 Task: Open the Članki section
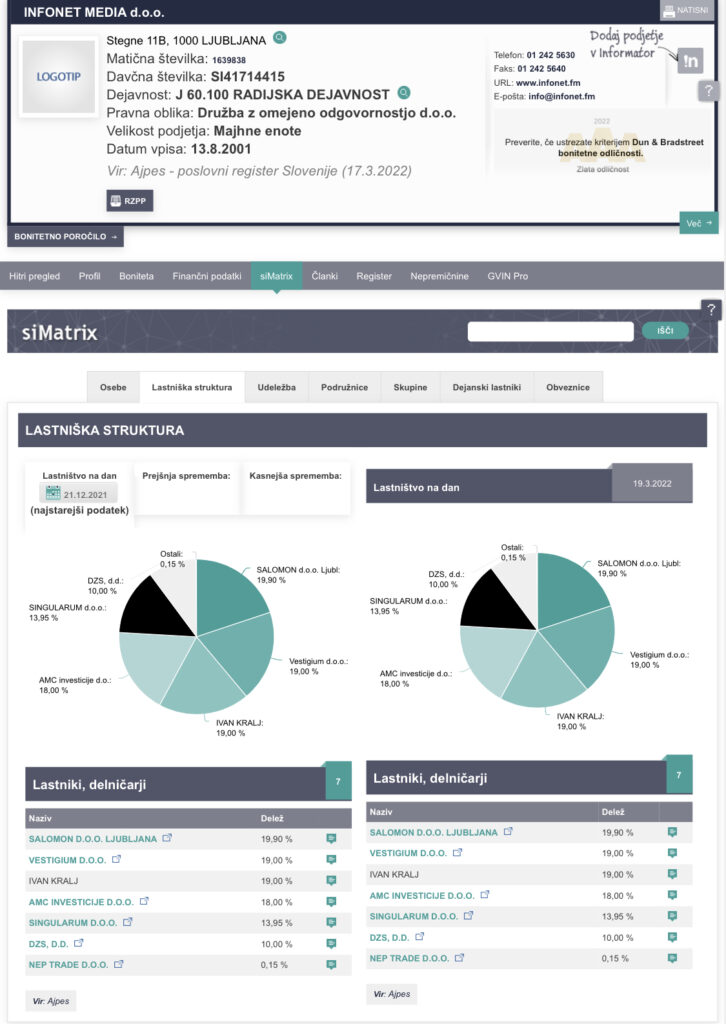(x=324, y=276)
